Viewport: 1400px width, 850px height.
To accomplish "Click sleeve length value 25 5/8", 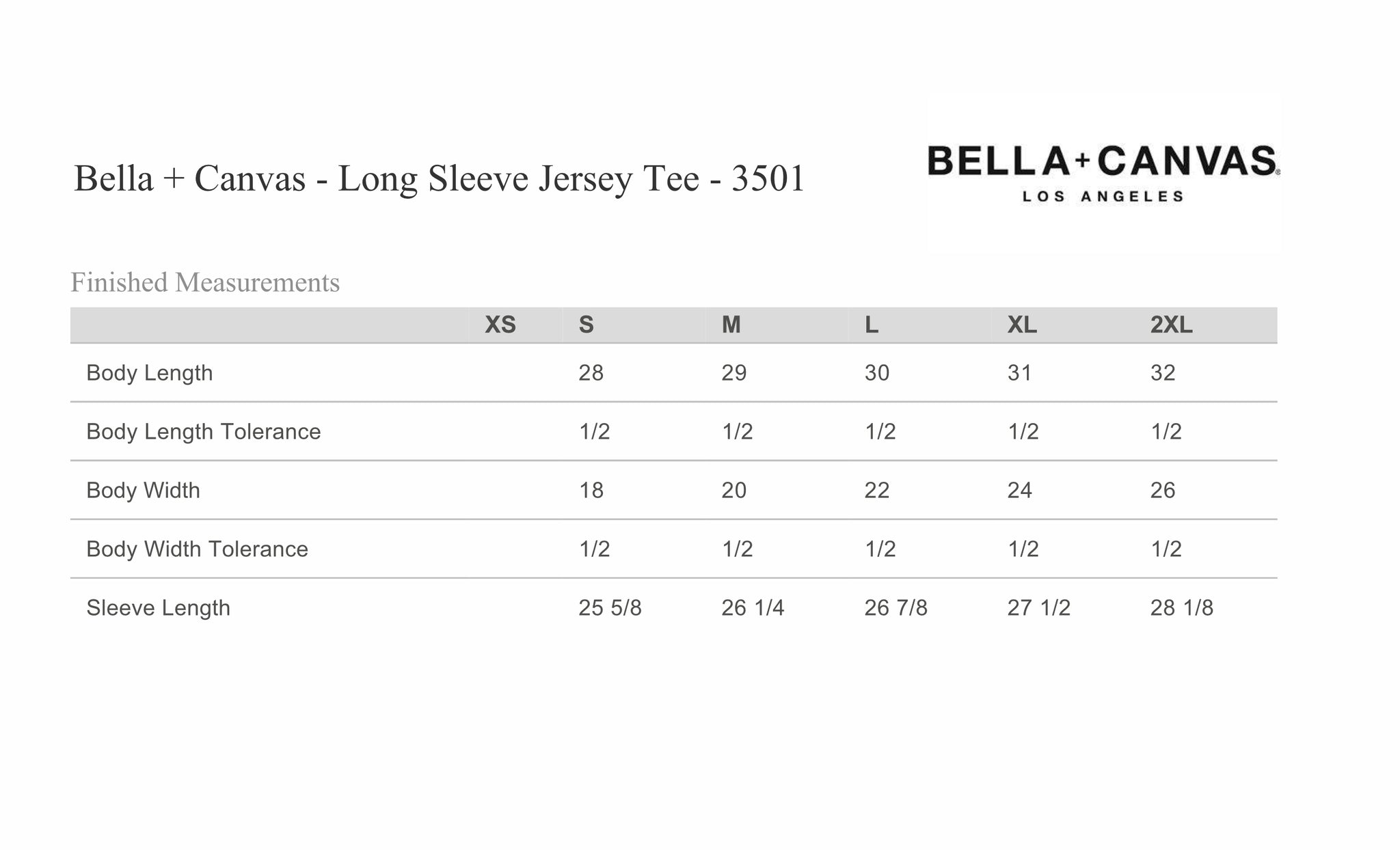I will point(610,608).
